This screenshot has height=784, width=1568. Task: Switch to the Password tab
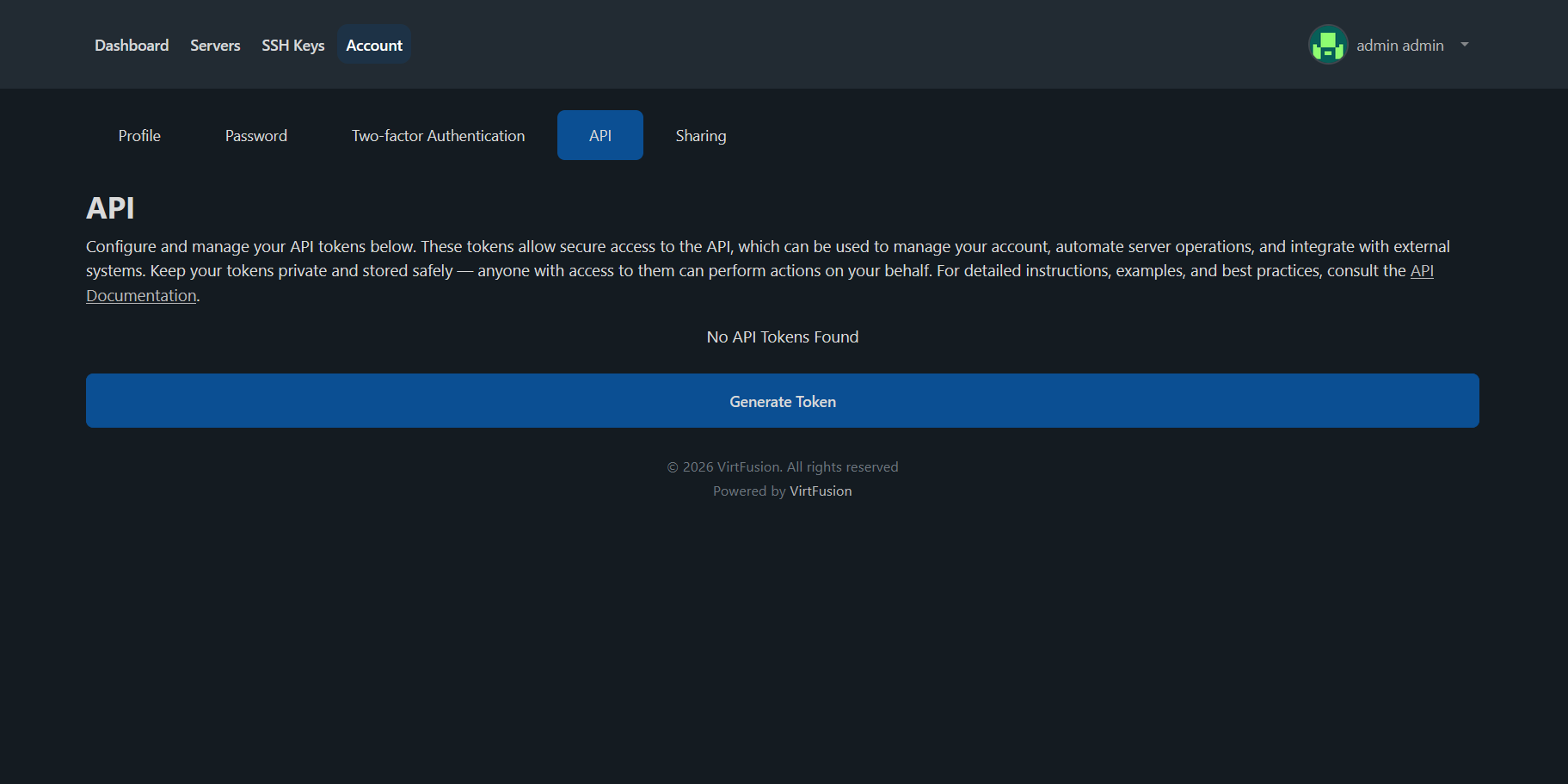click(x=256, y=136)
